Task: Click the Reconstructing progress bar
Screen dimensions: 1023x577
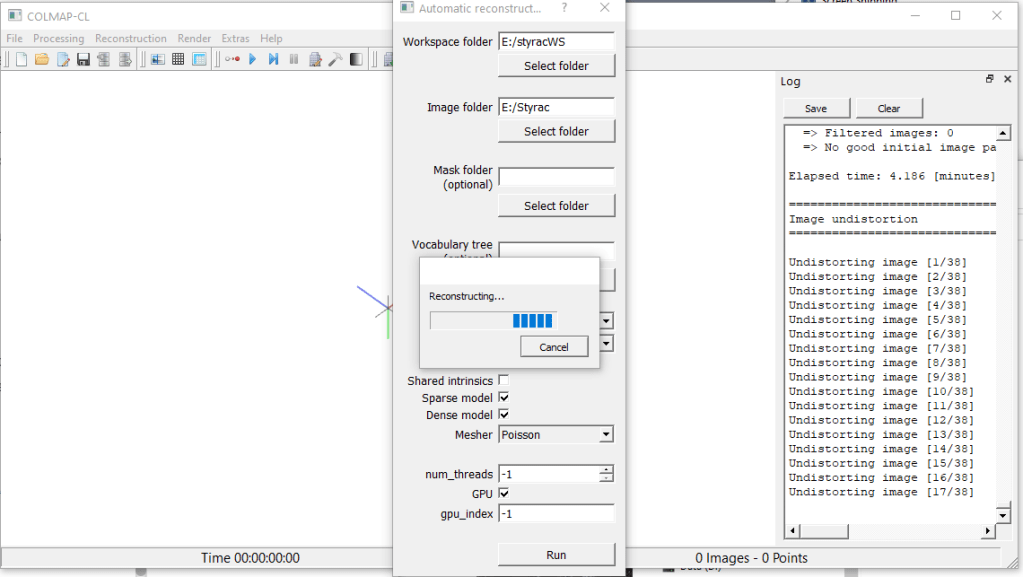Action: click(492, 320)
